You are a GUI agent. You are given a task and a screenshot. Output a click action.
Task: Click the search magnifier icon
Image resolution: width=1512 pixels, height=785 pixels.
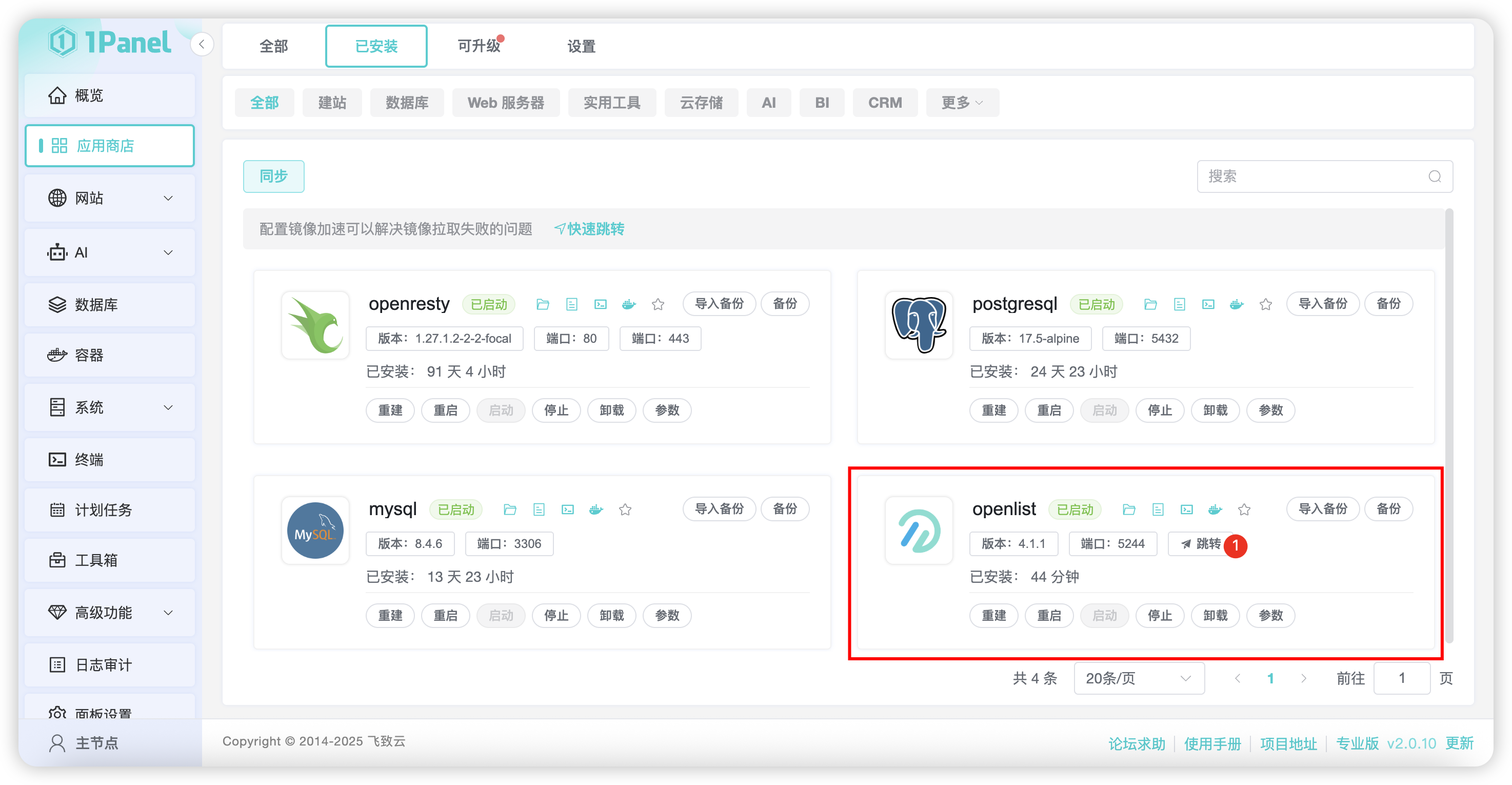tap(1435, 176)
